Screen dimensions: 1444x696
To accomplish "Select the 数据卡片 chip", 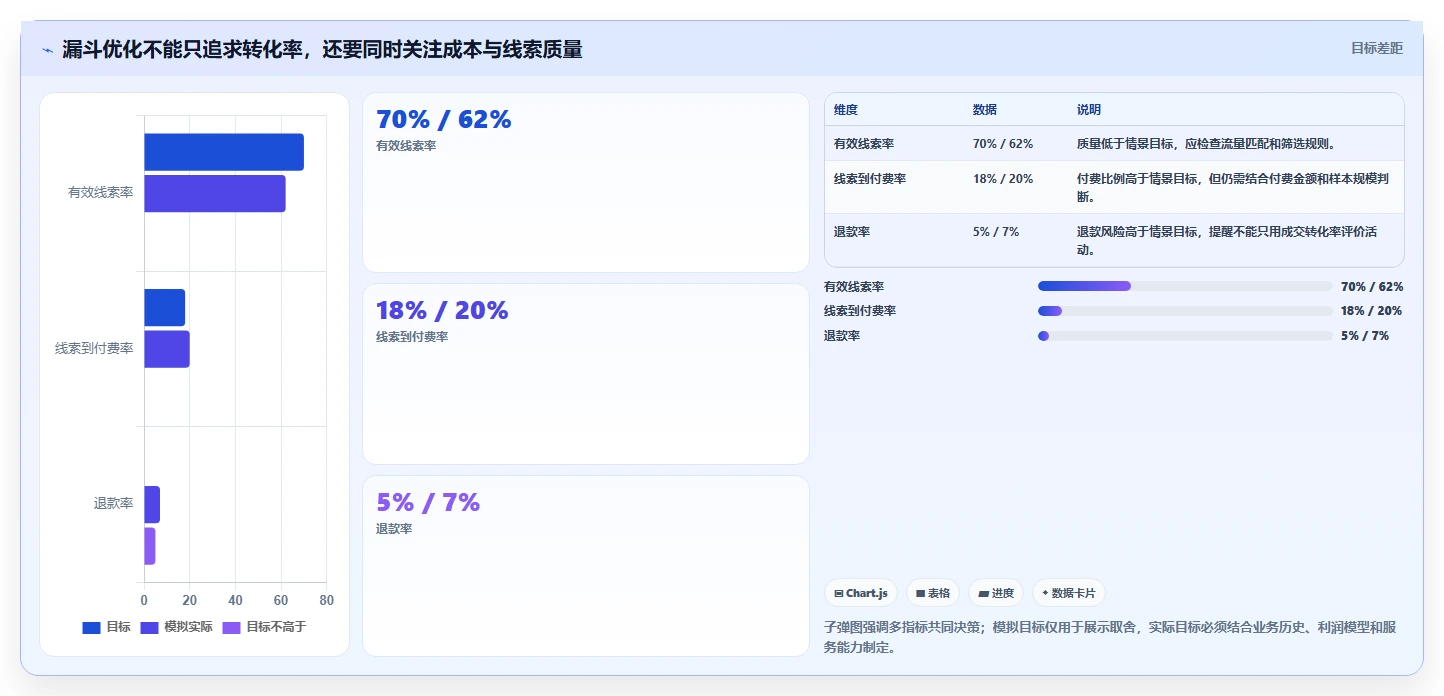I will point(1069,593).
